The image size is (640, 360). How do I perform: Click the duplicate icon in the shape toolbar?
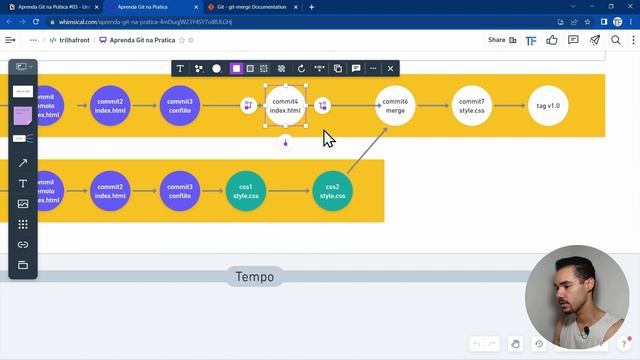click(338, 69)
